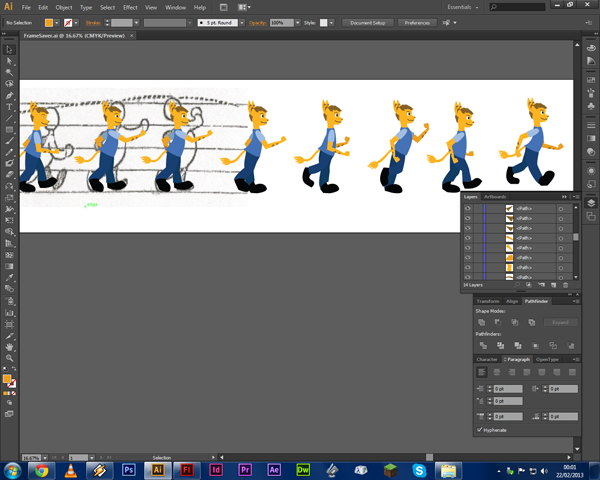Select the Type tool

[9, 106]
